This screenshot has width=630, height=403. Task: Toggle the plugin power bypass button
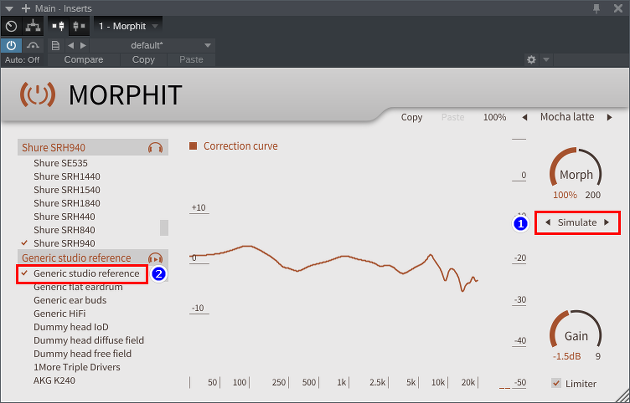11,45
